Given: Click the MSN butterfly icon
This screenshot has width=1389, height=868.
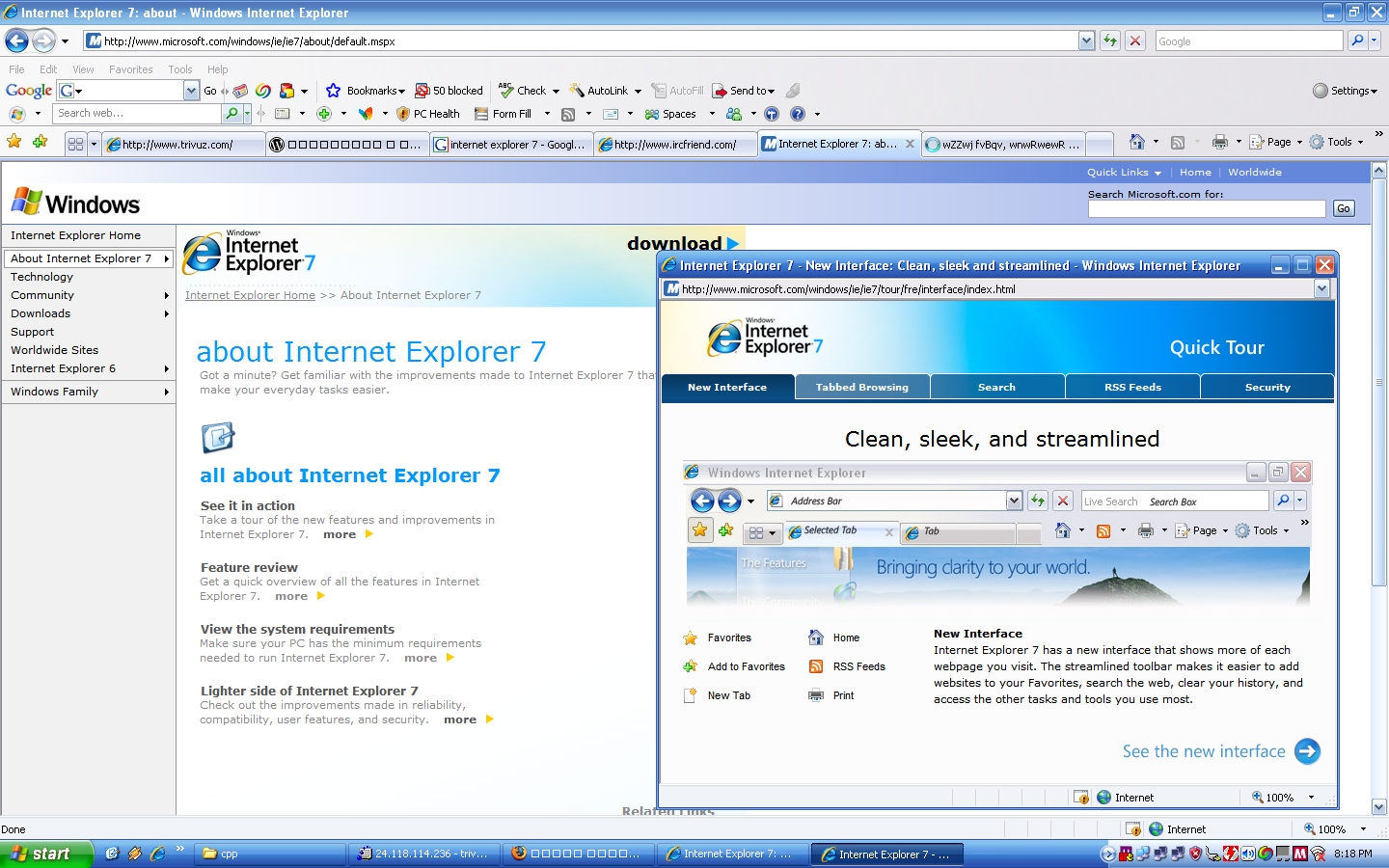Looking at the screenshot, I should [365, 114].
